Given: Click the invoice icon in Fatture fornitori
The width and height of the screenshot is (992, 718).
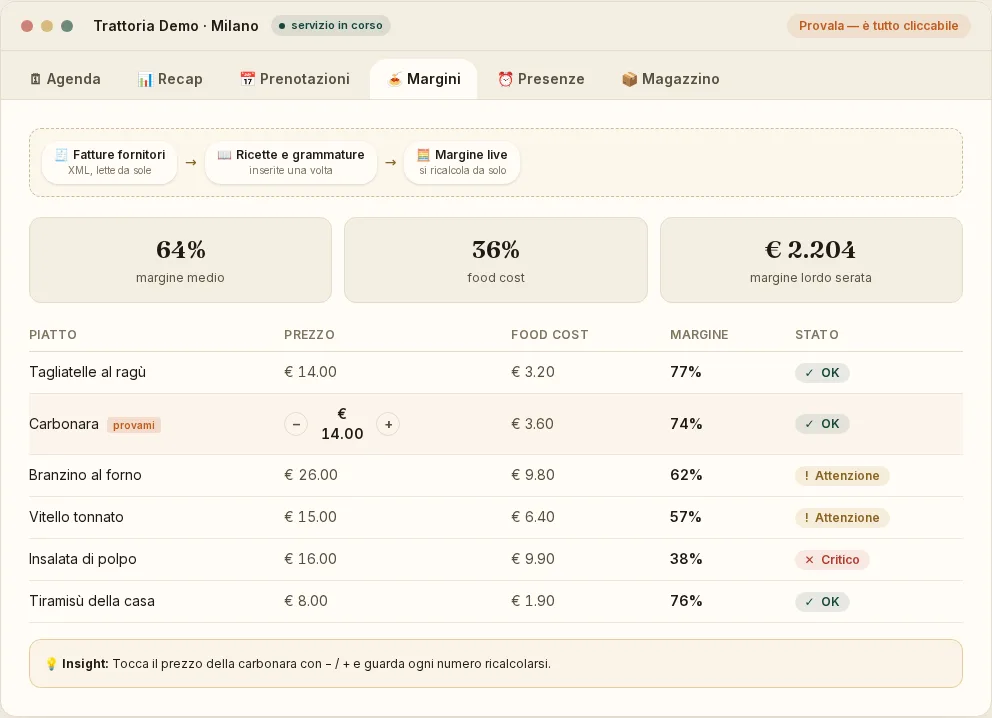Looking at the screenshot, I should [61, 155].
